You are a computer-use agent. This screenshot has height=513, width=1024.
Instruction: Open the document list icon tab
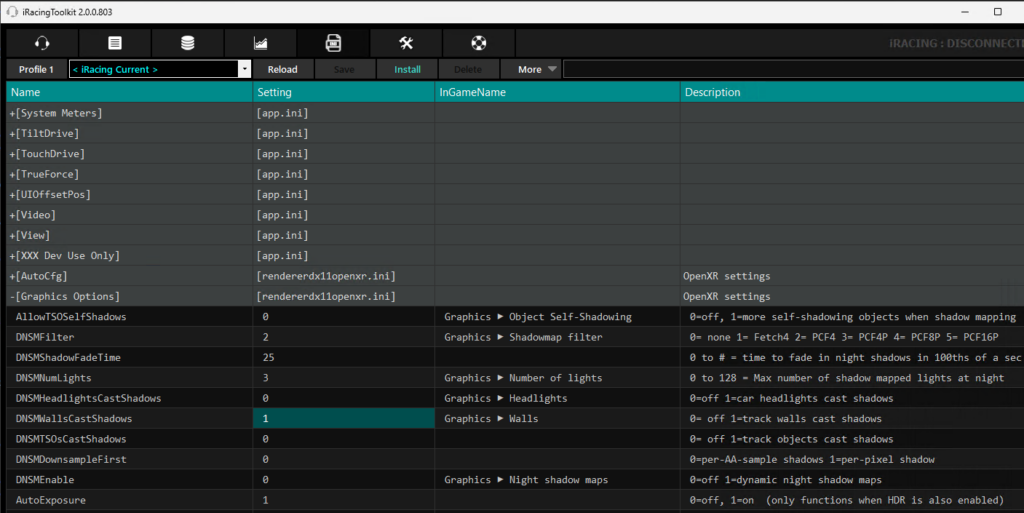tap(115, 43)
